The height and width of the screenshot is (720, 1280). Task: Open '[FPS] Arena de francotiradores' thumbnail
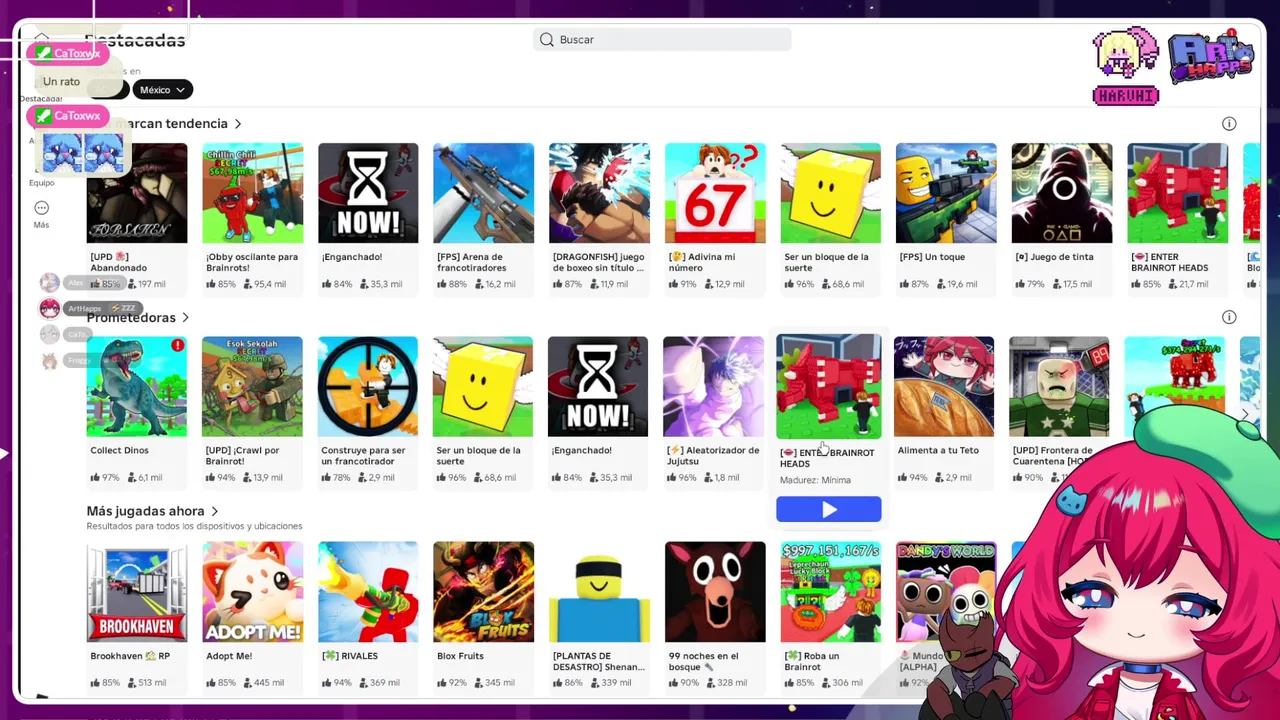click(483, 193)
